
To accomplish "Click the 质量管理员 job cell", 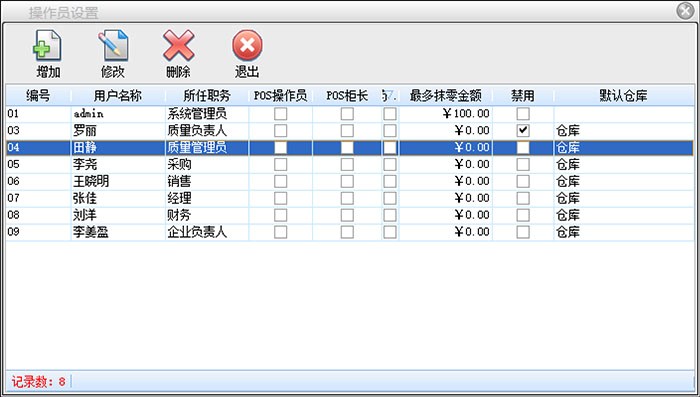I will 207,148.
